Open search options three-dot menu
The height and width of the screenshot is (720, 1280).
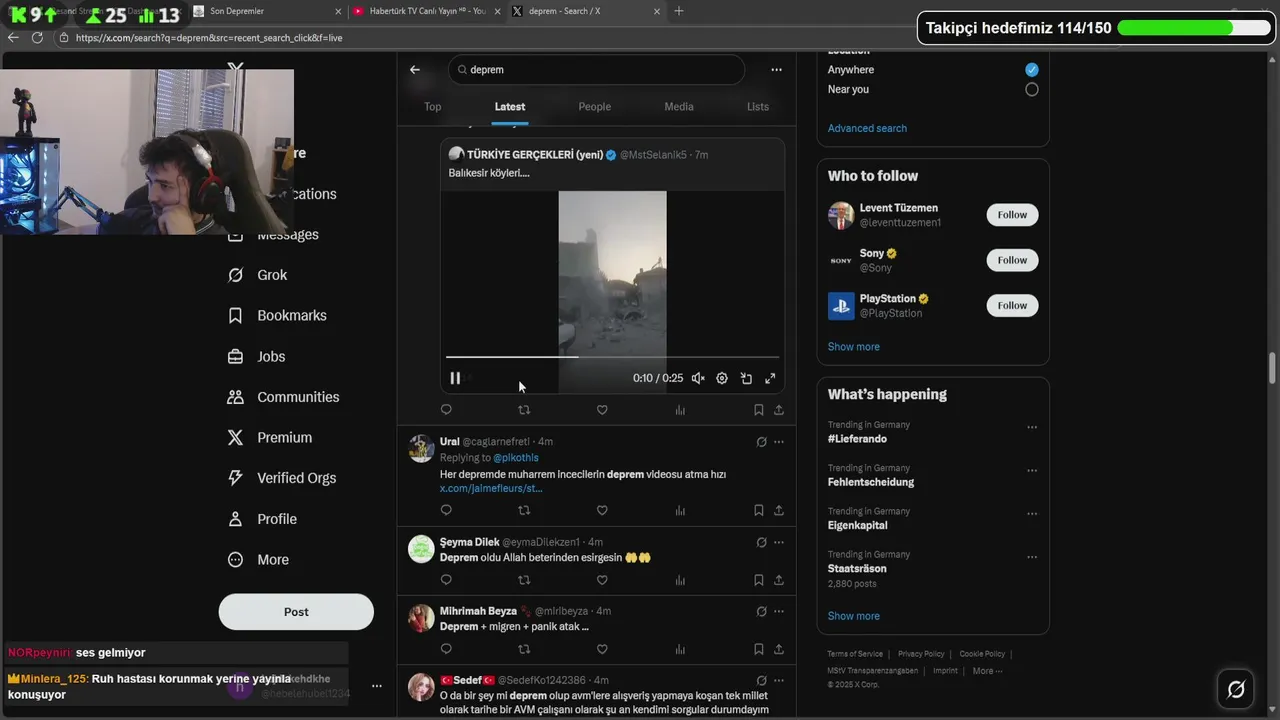[x=776, y=70]
